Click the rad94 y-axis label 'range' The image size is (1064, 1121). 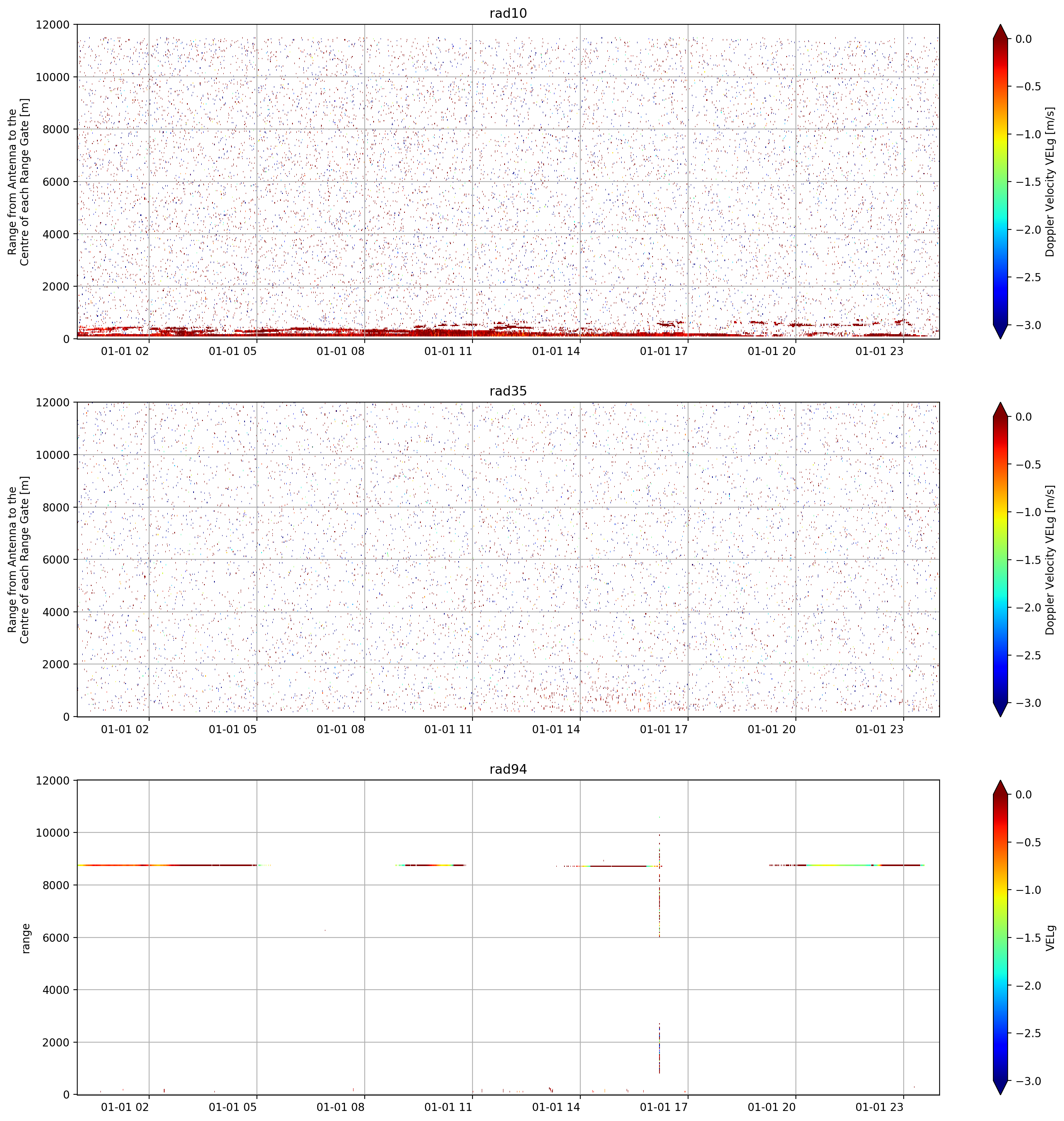click(x=25, y=938)
